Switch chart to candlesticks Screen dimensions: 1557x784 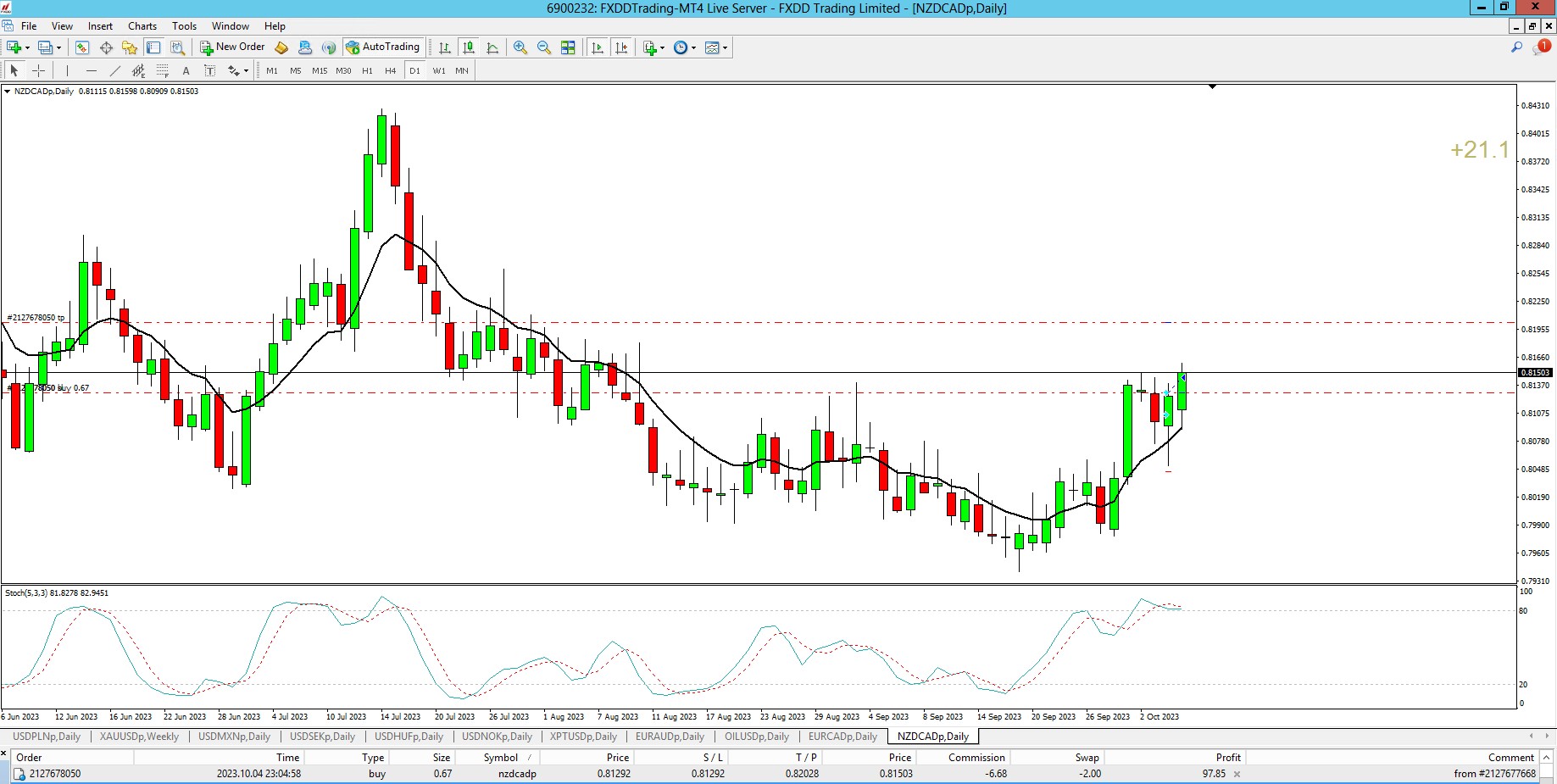[x=468, y=47]
